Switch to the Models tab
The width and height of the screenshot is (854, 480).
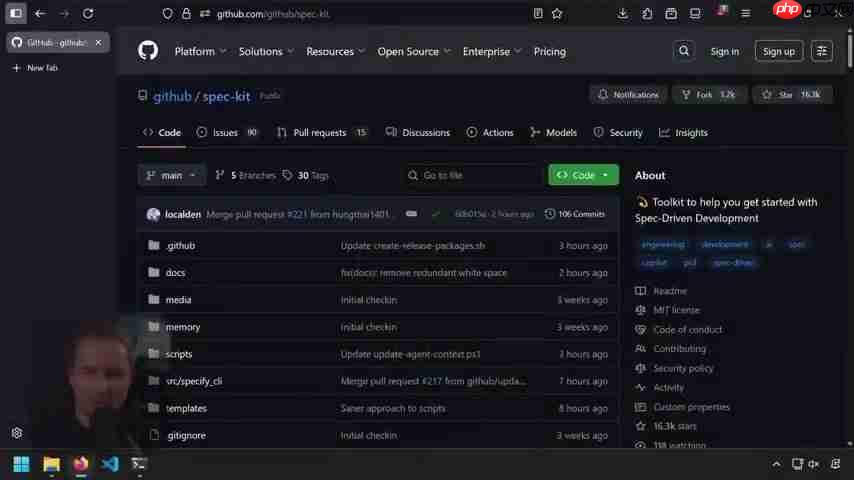pyautogui.click(x=553, y=132)
